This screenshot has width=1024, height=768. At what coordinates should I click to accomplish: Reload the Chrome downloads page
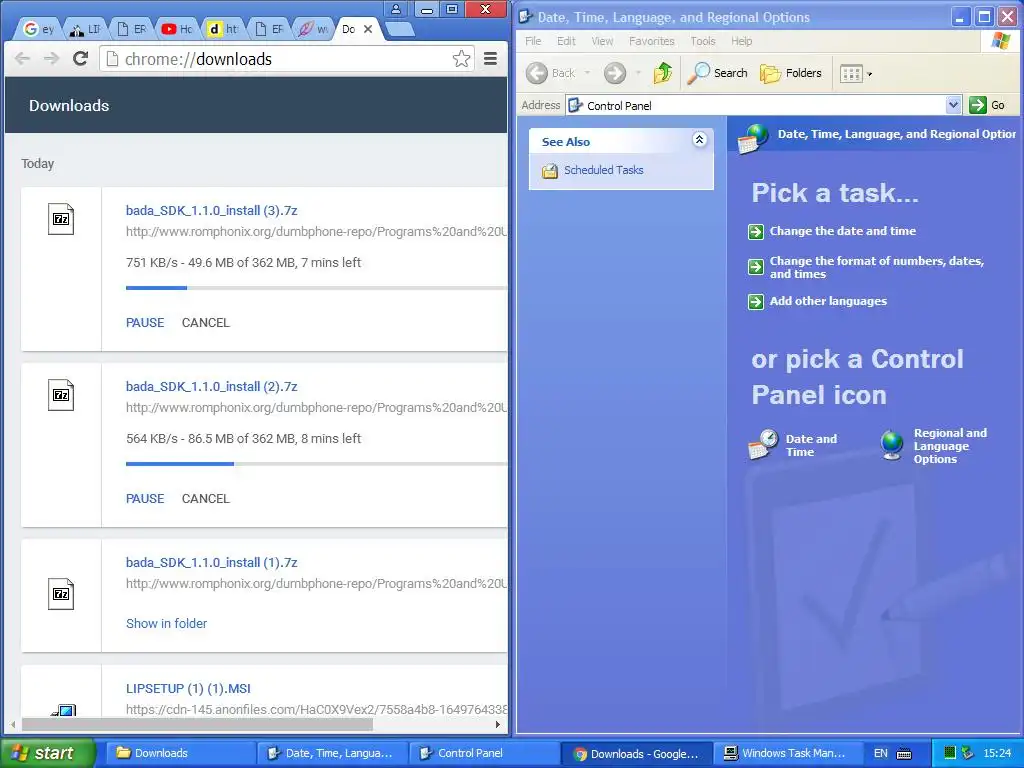80,59
